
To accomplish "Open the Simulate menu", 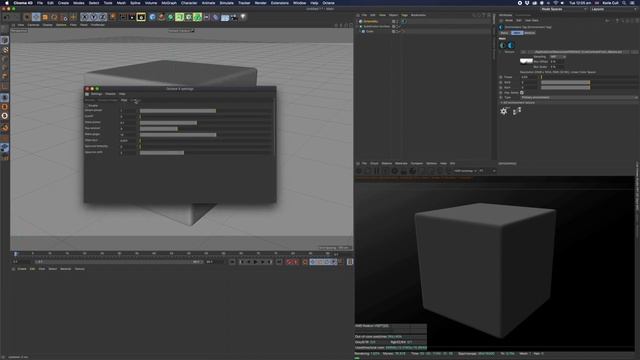I will click(x=227, y=3).
